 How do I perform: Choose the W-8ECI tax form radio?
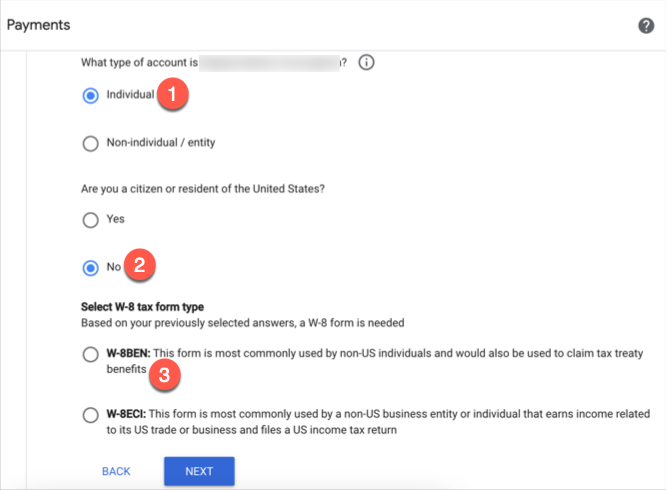click(91, 414)
